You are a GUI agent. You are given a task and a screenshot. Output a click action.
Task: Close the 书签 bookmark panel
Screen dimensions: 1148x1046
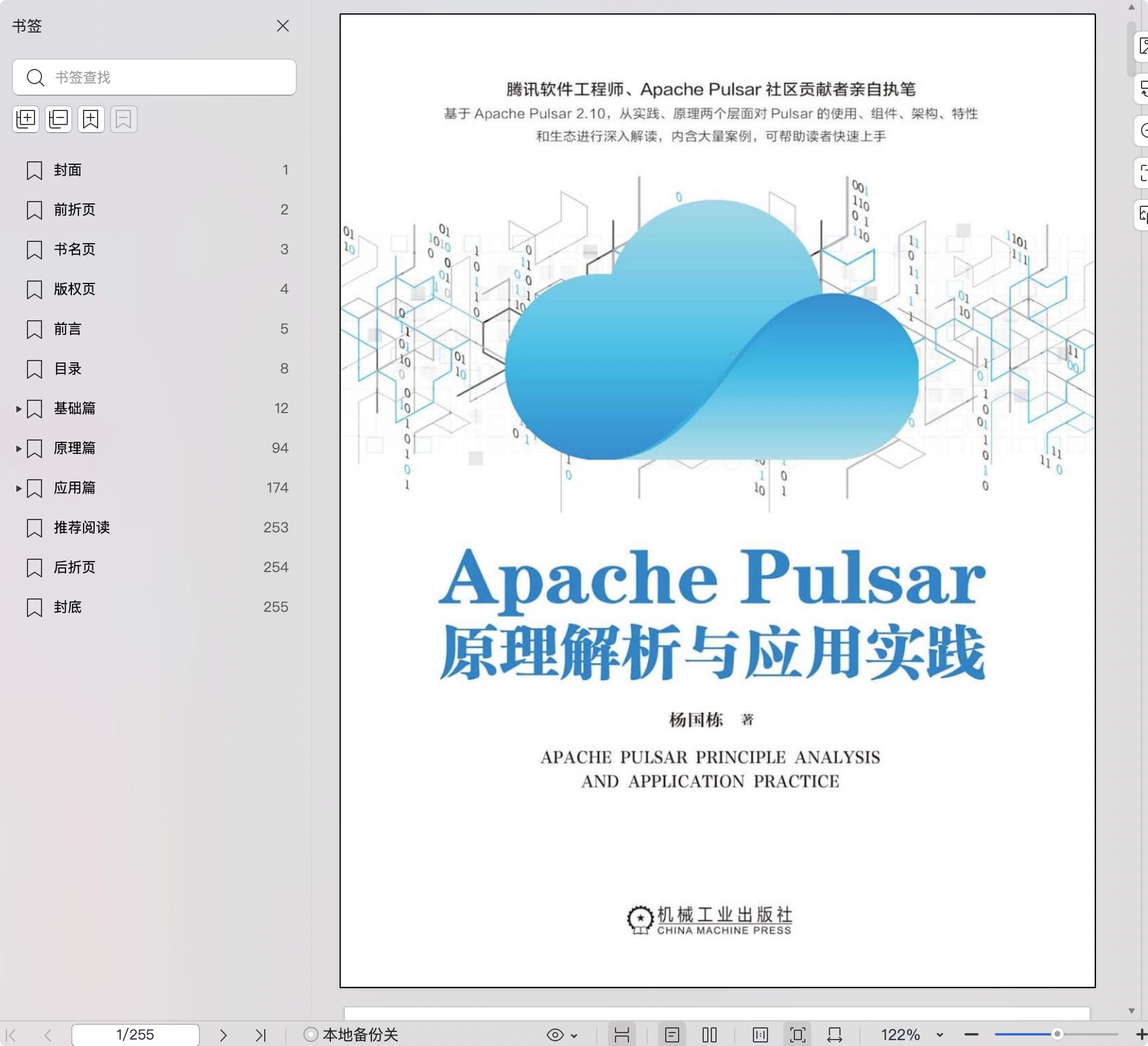283,26
